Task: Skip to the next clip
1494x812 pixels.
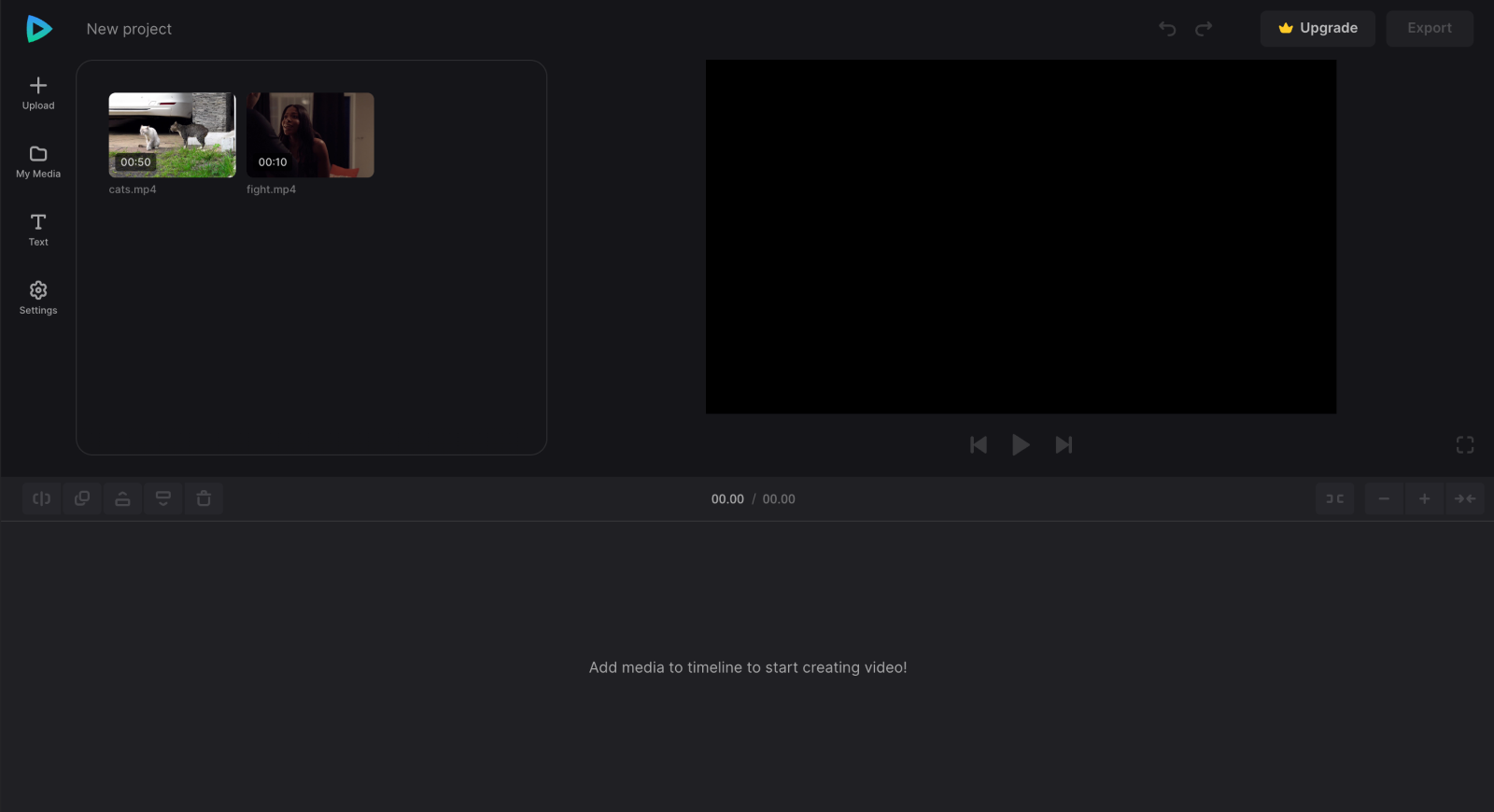Action: pos(1064,445)
